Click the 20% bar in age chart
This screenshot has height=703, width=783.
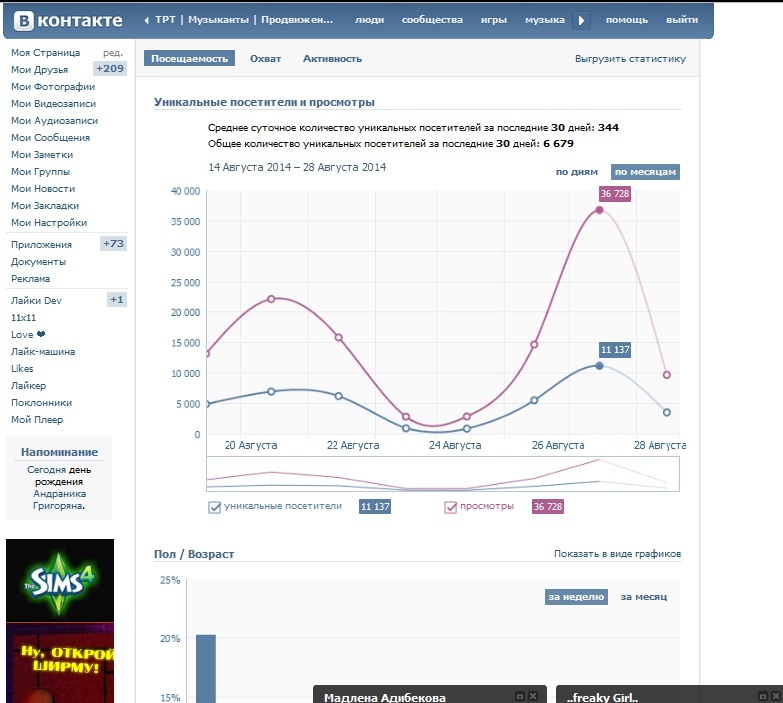(x=206, y=669)
